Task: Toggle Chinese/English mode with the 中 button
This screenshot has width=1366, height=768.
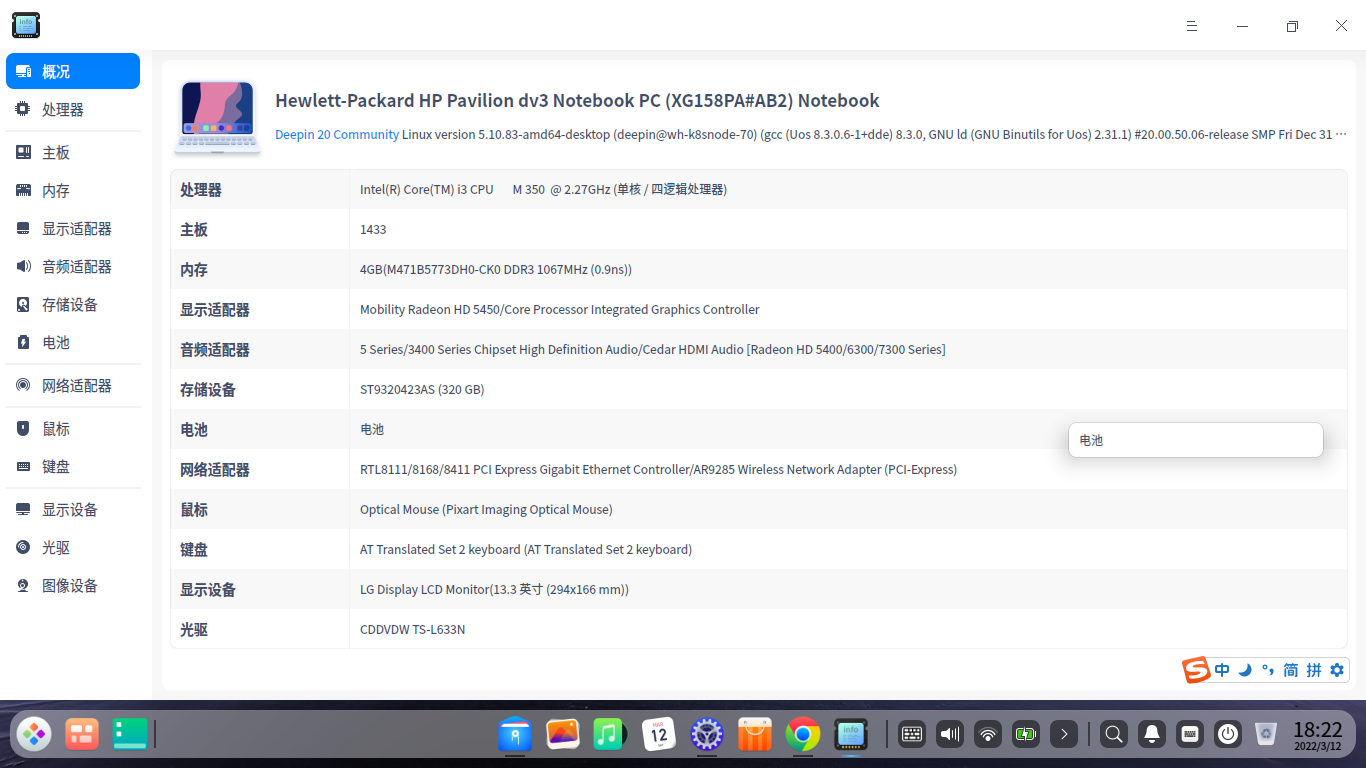Action: [x=1222, y=670]
